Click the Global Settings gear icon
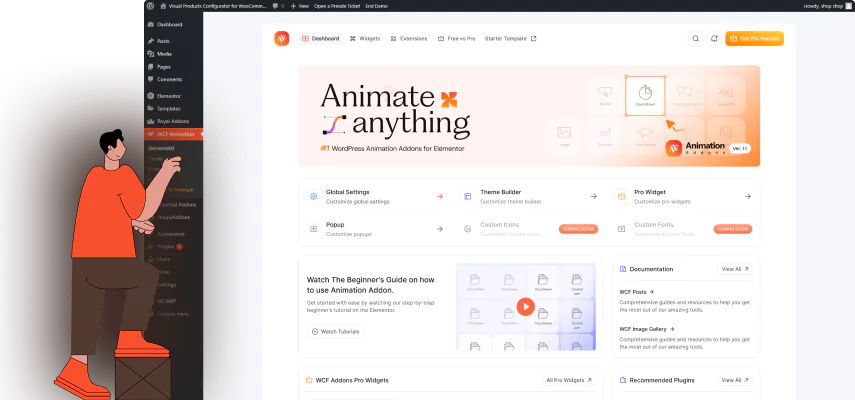Screen dimensions: 855x400 313,196
